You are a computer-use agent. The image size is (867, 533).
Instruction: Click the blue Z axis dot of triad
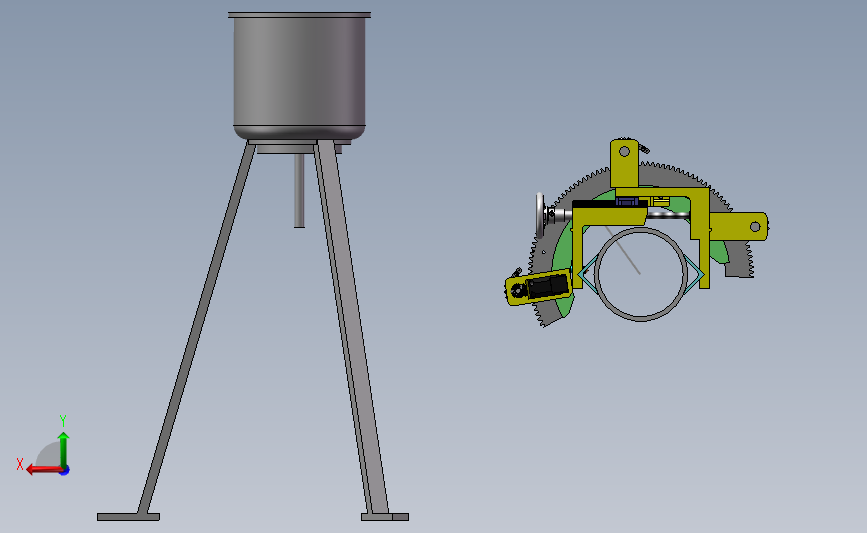[65, 471]
